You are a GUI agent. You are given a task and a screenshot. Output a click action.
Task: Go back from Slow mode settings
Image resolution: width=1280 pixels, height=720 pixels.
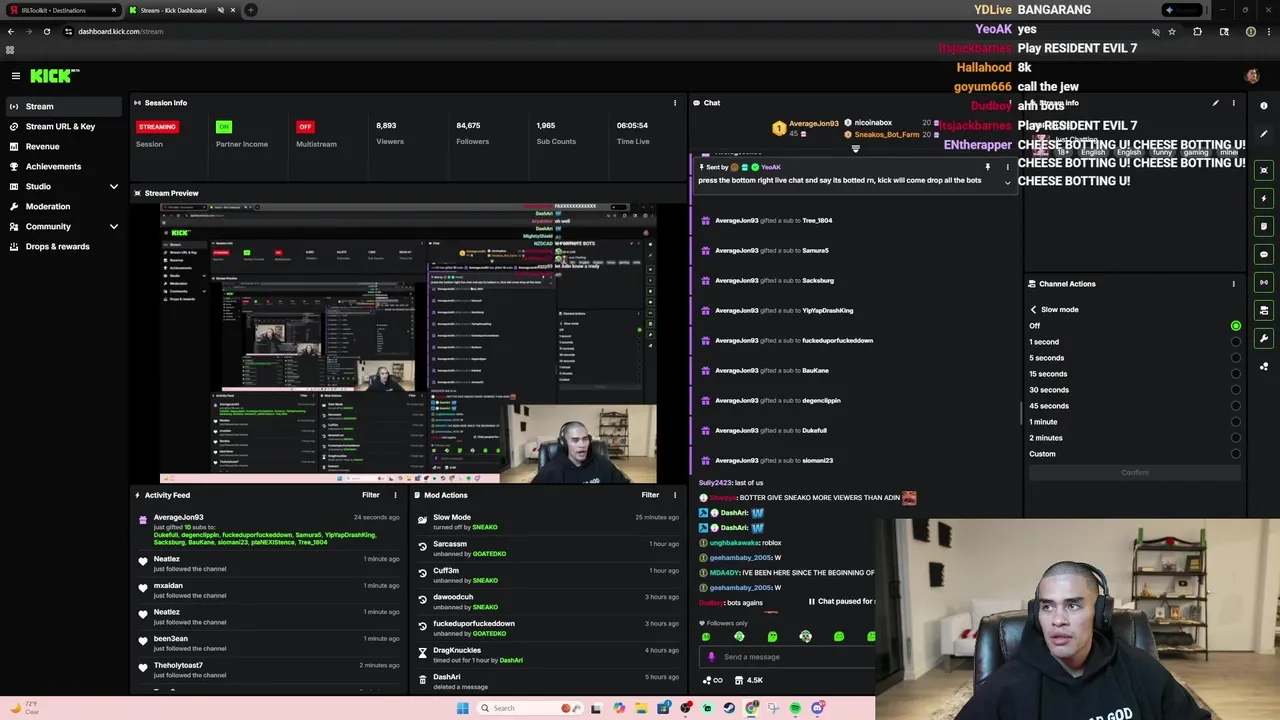[x=1033, y=310]
